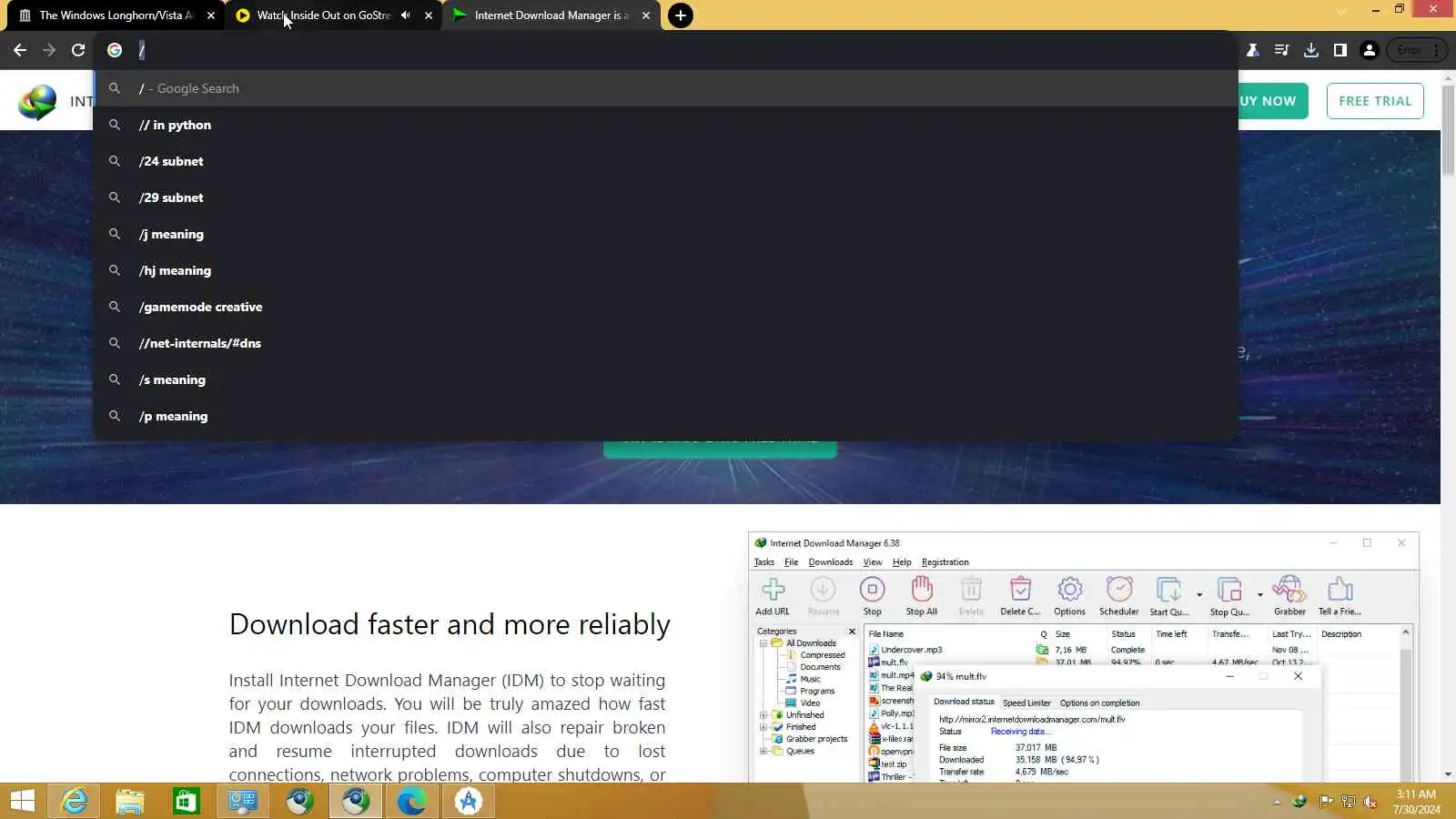The height and width of the screenshot is (819, 1456).
Task: Close the Windows Longhorn/Vista tab
Action: pos(211,15)
